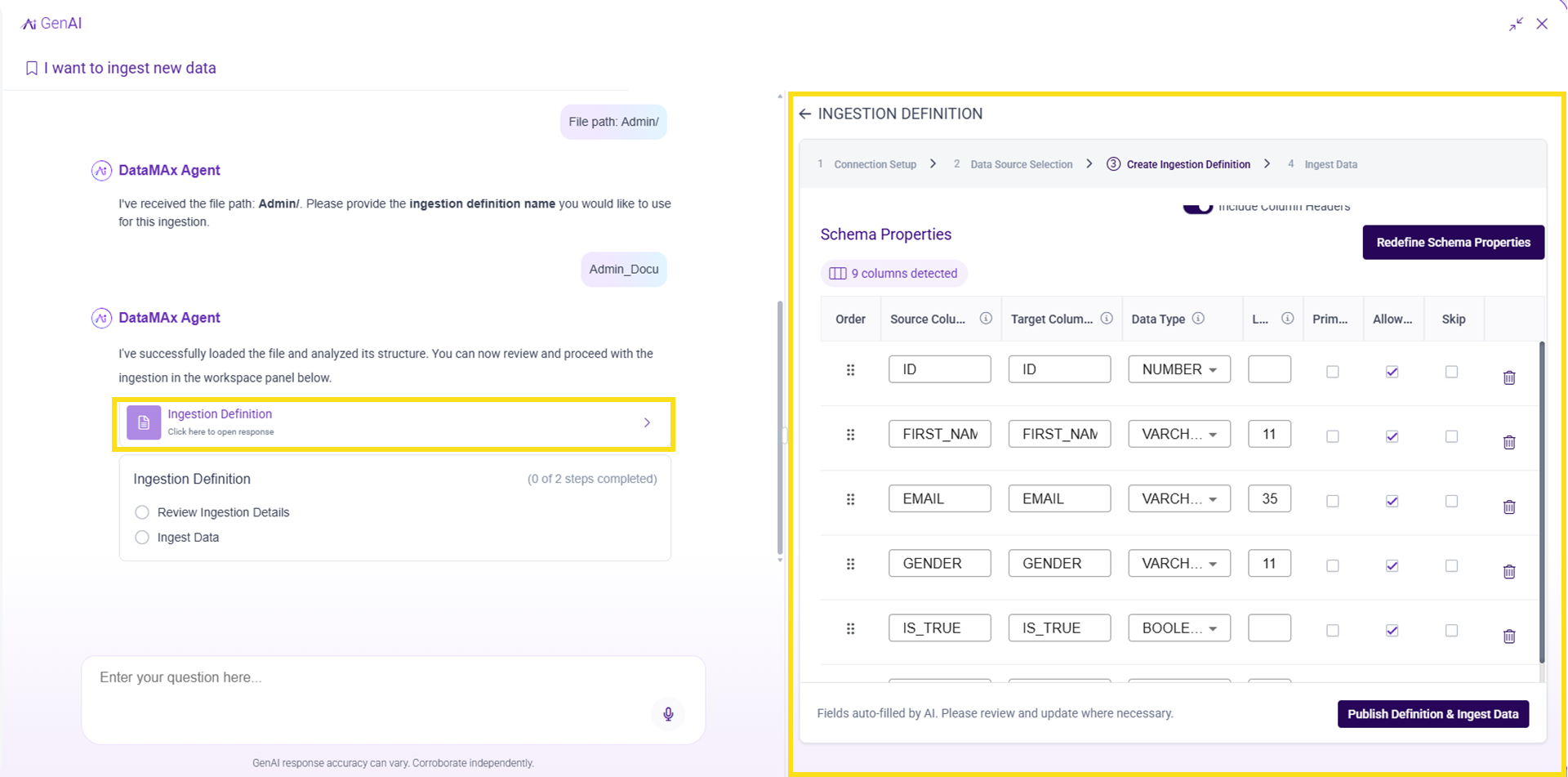
Task: Click Publish Definition & Ingest Data
Action: click(1433, 713)
